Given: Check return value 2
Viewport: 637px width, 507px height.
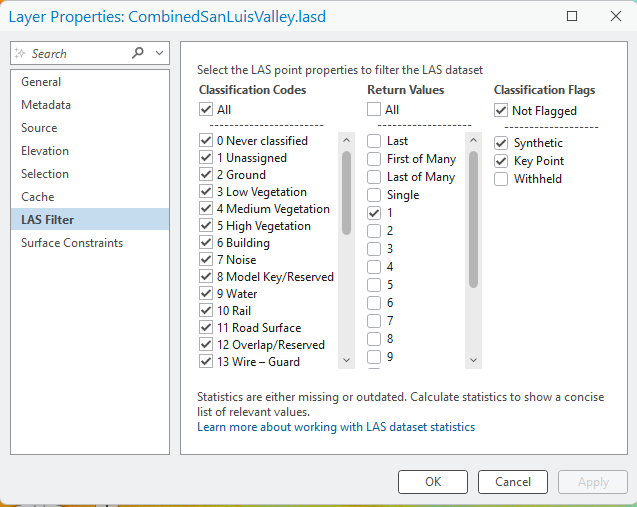Looking at the screenshot, I should tap(374, 231).
